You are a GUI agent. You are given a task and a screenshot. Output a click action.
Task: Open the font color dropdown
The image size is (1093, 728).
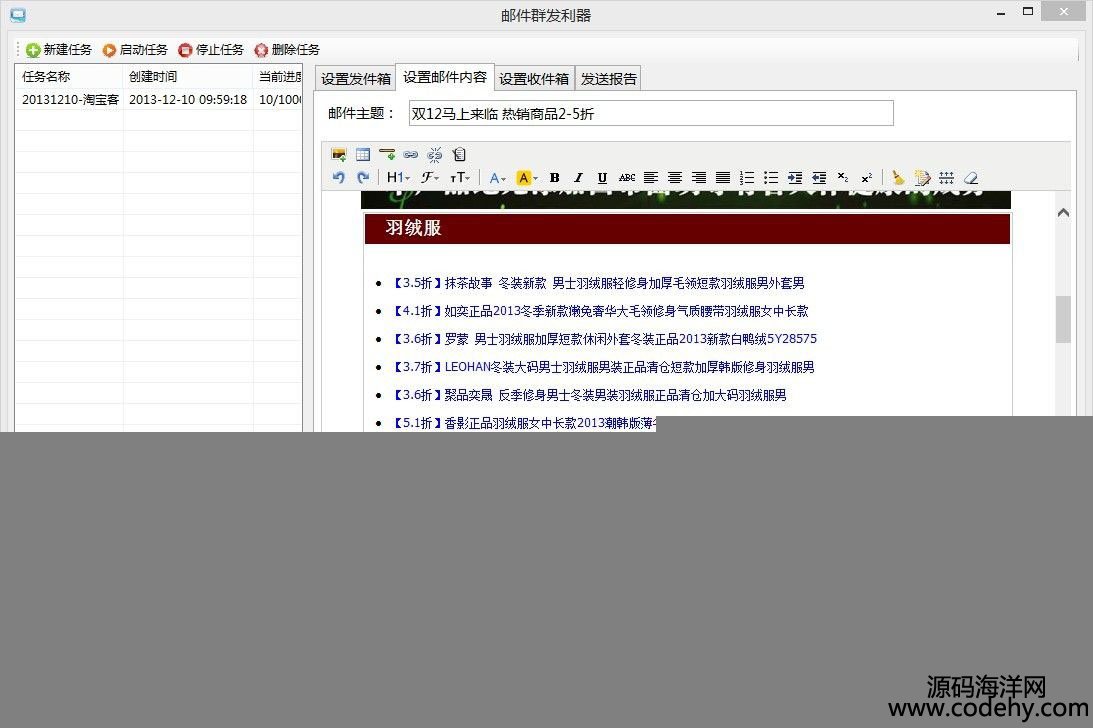497,178
